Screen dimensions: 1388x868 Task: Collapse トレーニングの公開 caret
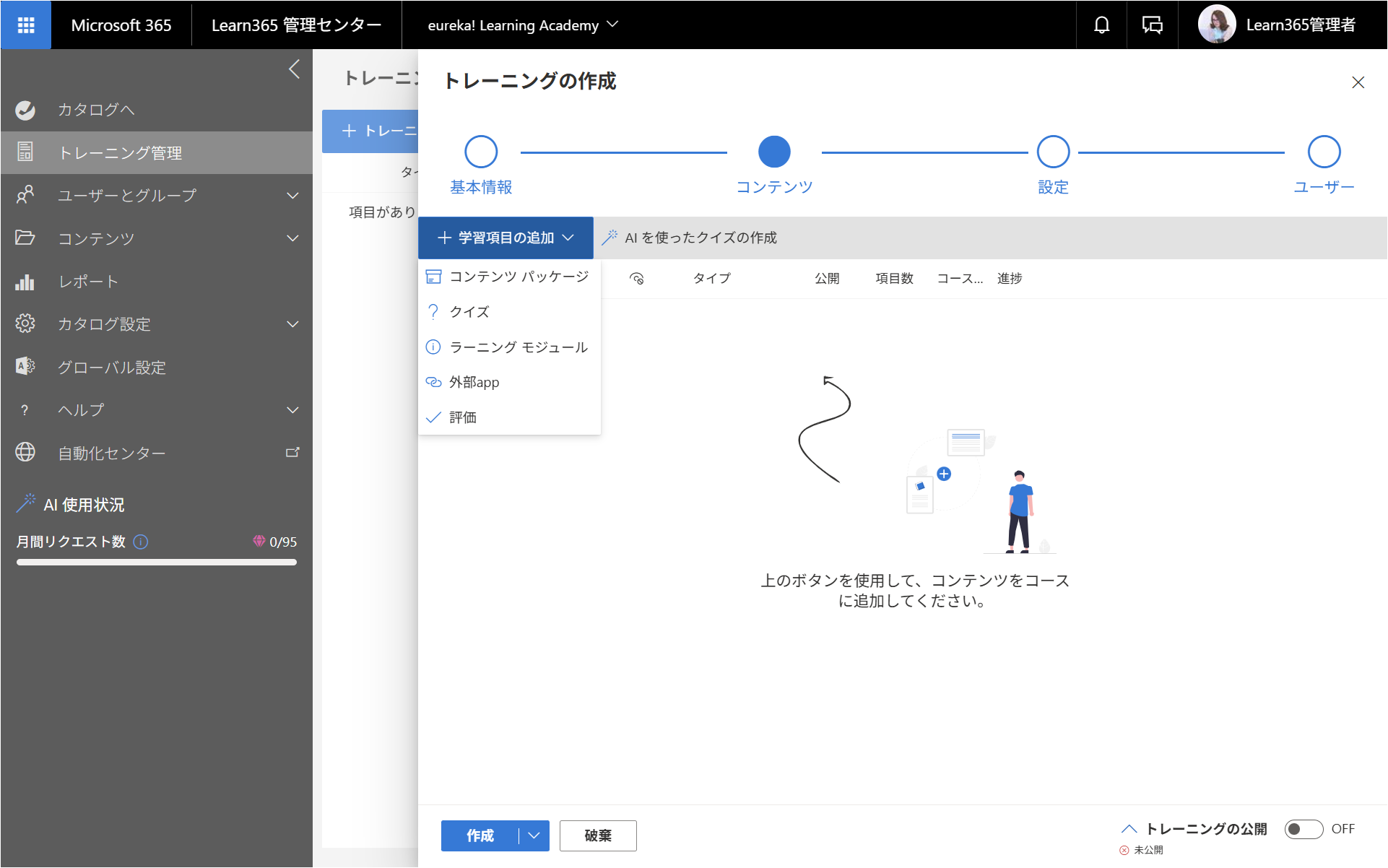coord(1129,829)
